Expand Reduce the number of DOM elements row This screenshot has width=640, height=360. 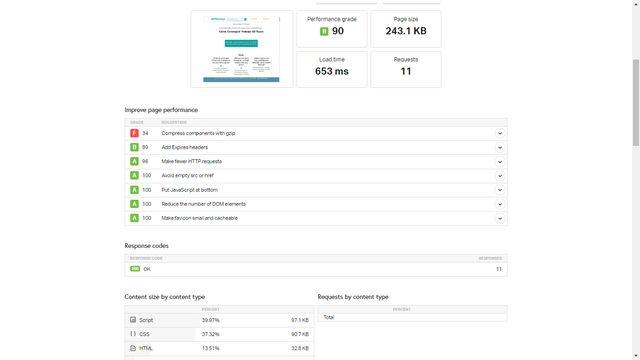[500, 204]
